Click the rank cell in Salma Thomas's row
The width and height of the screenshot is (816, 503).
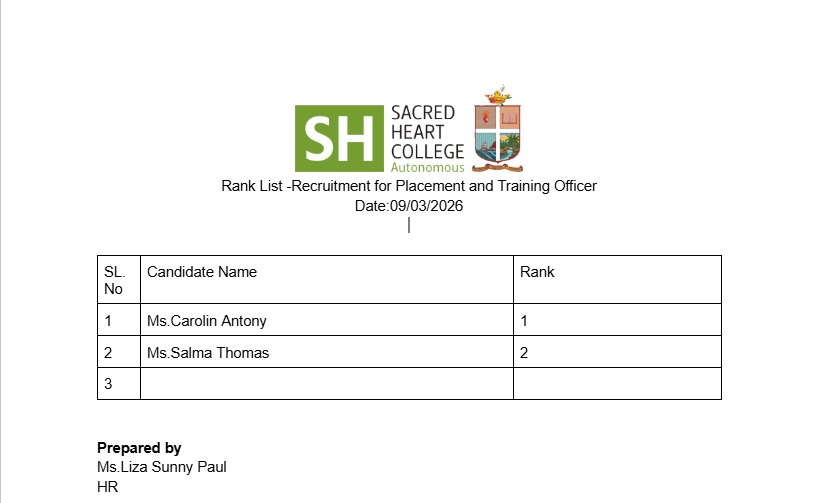[x=616, y=353]
